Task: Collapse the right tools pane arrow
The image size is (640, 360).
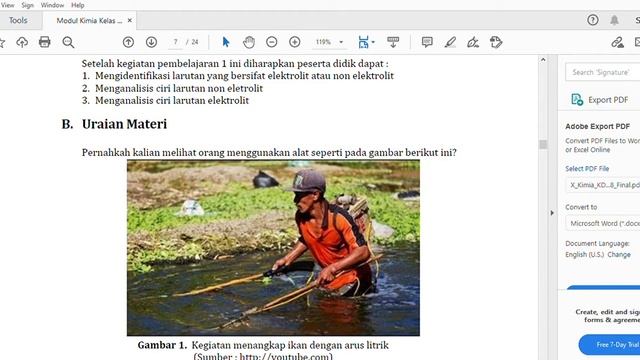Action: click(552, 213)
